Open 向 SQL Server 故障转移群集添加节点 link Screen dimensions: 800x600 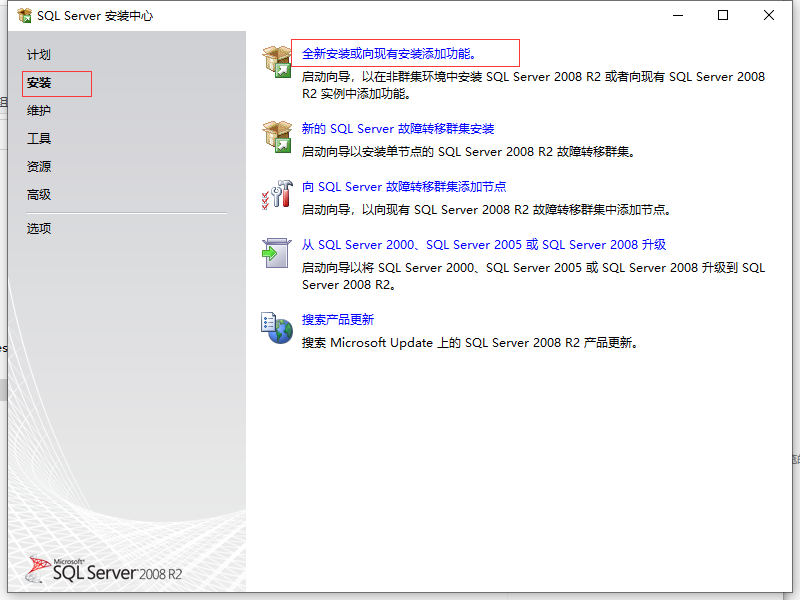coord(406,186)
